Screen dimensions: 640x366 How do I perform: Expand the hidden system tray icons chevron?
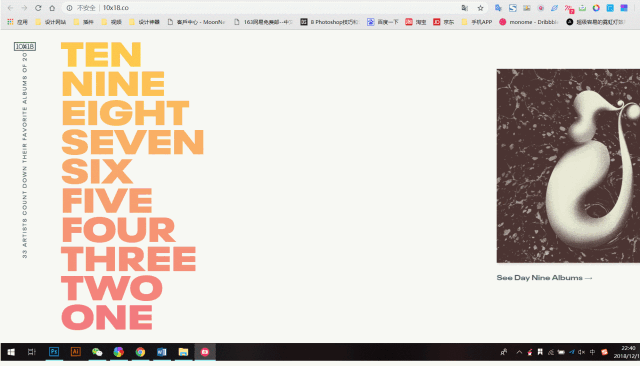(519, 352)
